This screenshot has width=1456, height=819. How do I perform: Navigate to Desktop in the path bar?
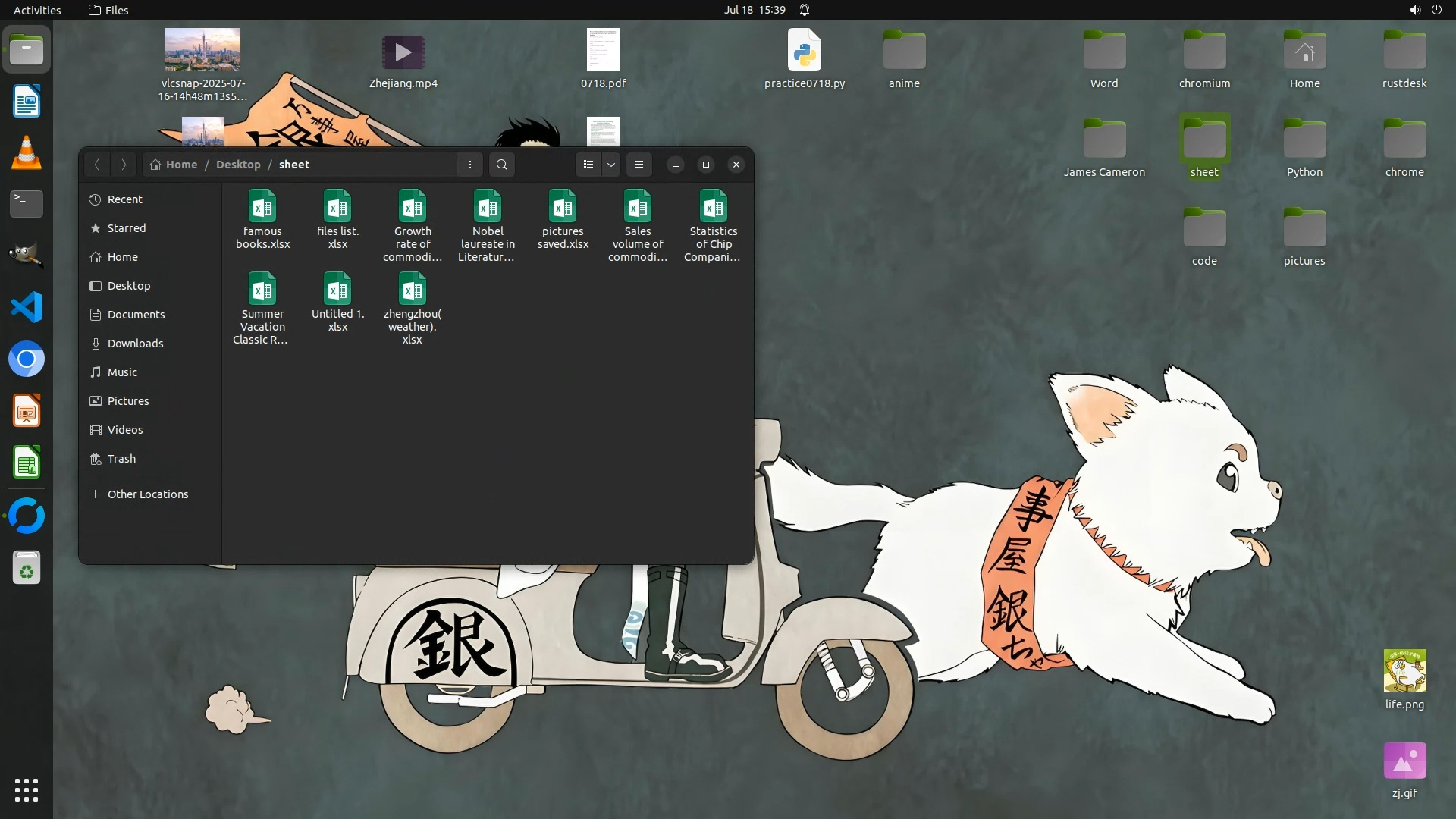(237, 165)
